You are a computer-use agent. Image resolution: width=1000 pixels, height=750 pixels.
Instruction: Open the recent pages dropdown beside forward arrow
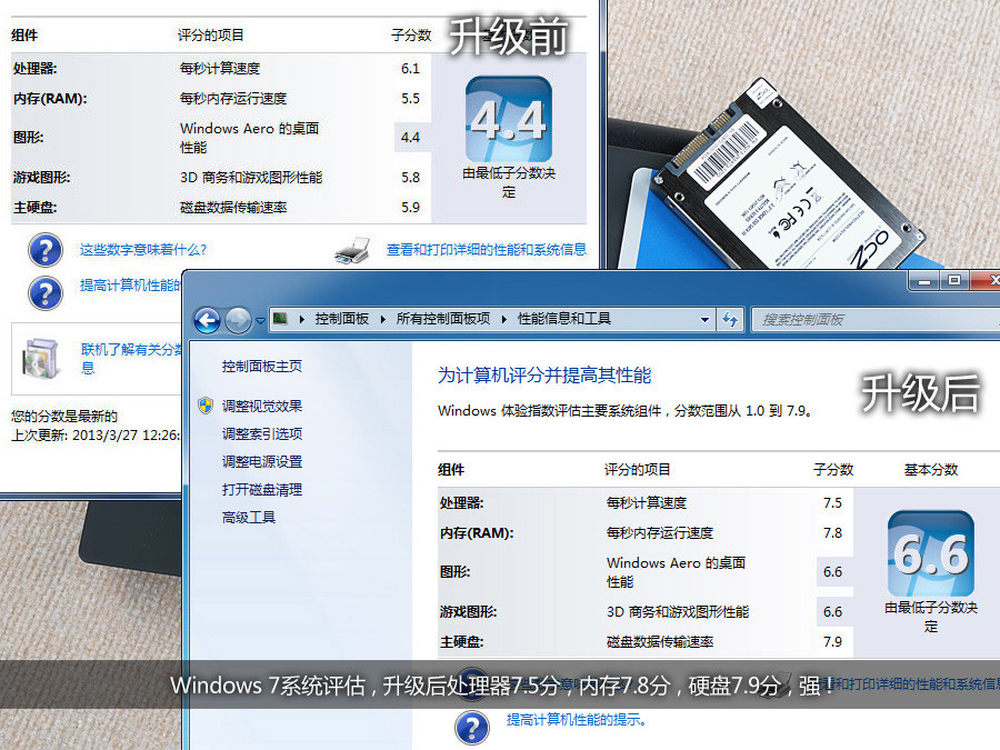click(x=260, y=321)
